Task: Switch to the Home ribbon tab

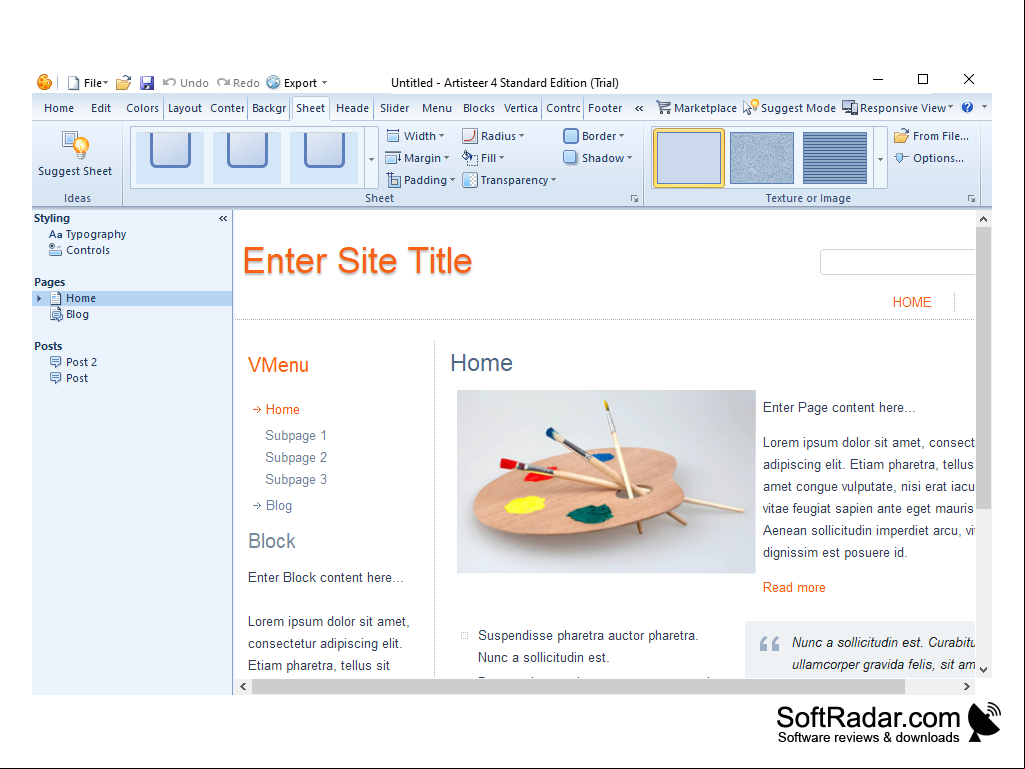Action: 59,108
